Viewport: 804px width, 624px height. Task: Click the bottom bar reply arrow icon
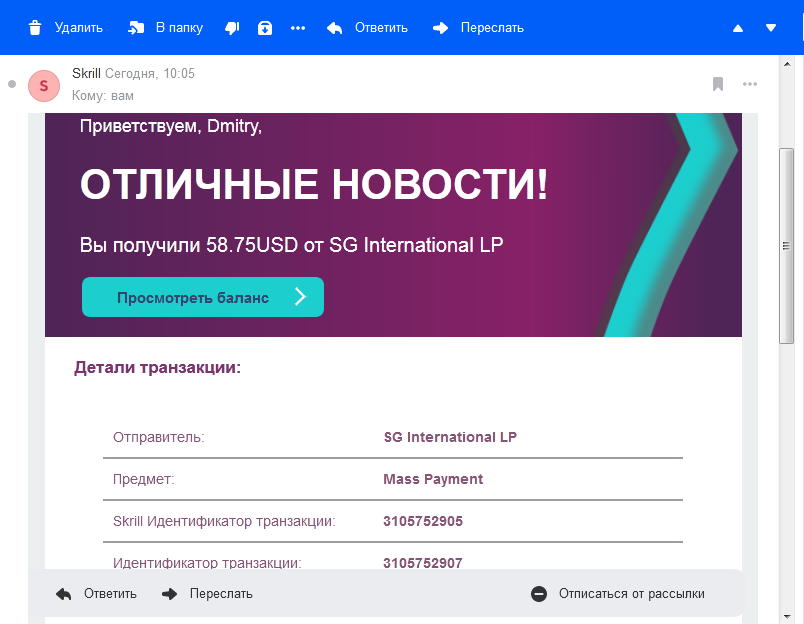pos(64,594)
